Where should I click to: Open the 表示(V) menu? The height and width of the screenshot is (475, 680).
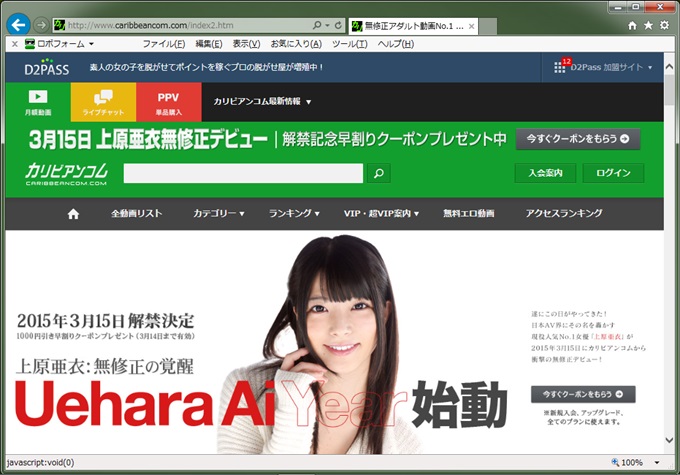click(246, 44)
